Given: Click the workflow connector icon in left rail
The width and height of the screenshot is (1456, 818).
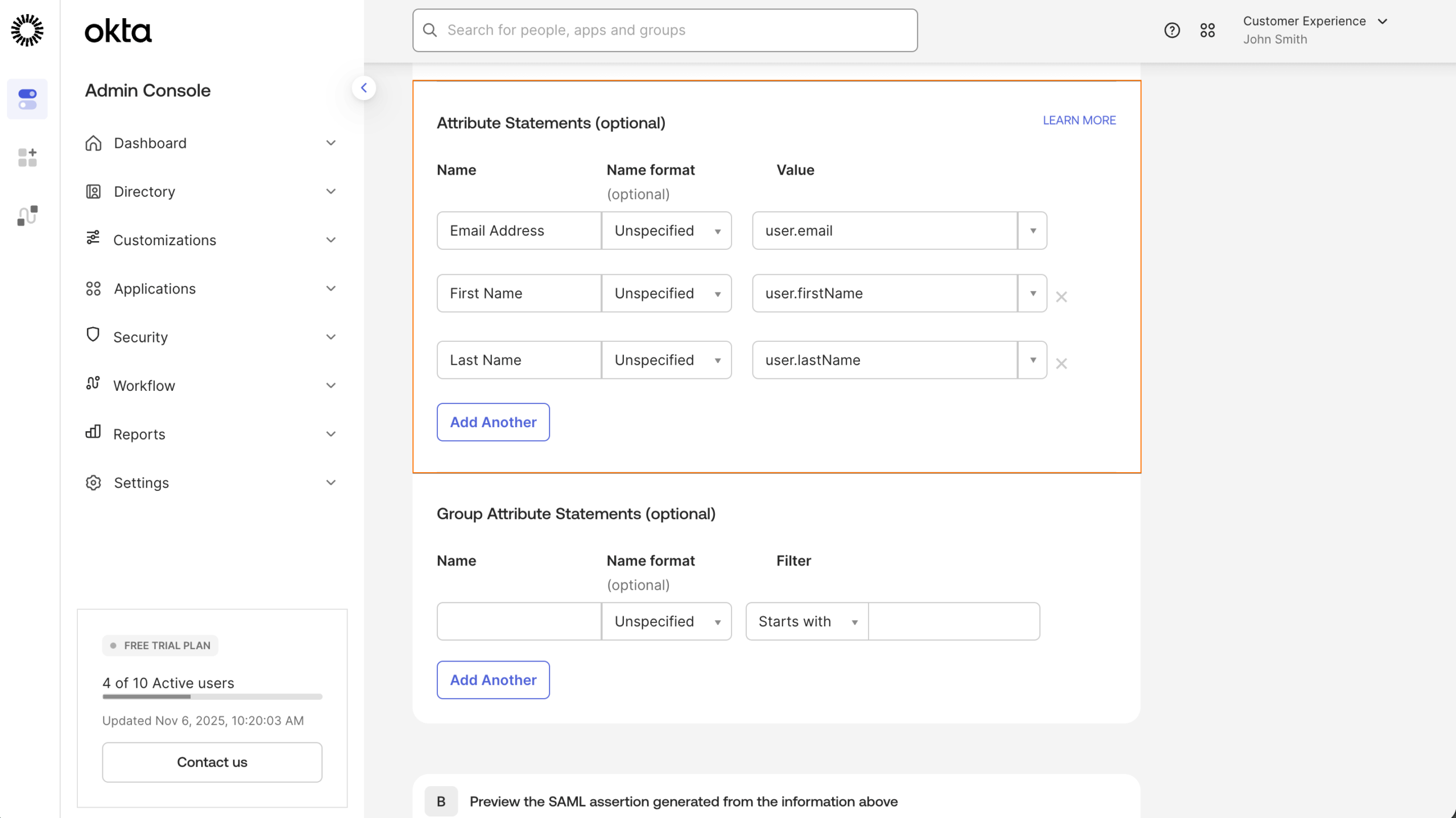Looking at the screenshot, I should pos(26,216).
